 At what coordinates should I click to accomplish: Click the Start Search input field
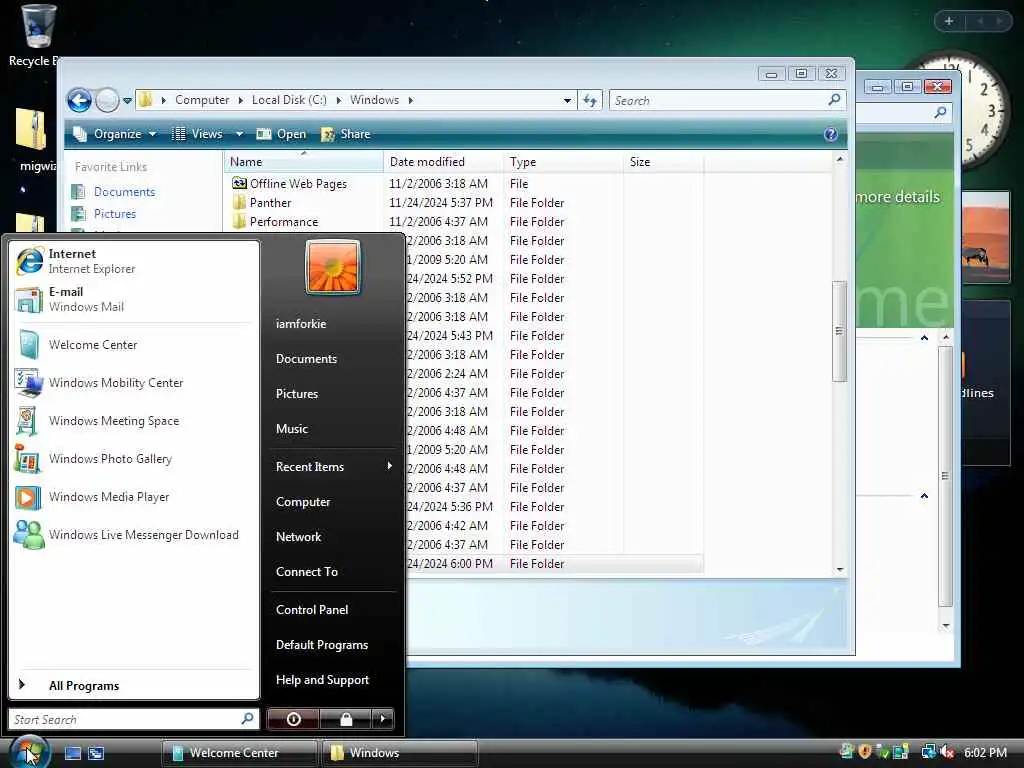(133, 720)
